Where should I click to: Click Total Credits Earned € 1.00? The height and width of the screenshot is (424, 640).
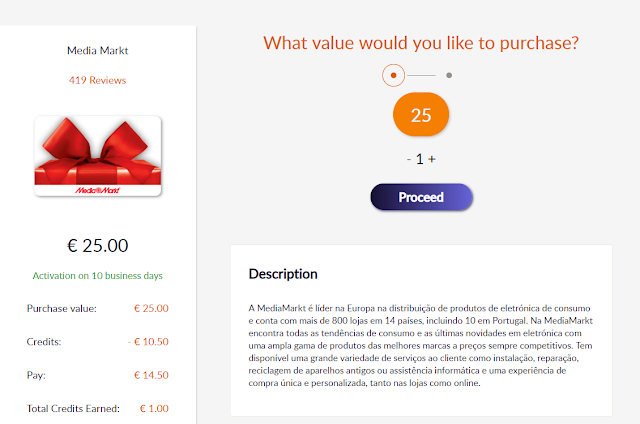[153, 408]
